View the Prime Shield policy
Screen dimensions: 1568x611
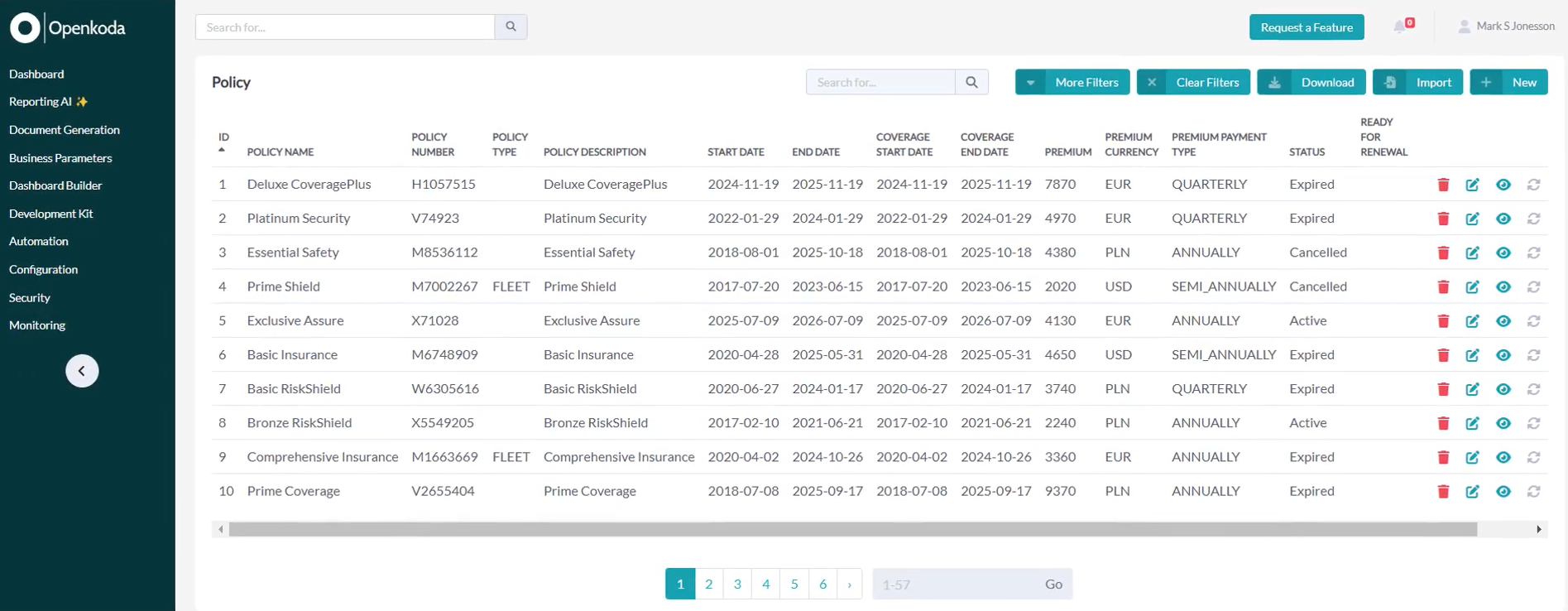tap(1503, 286)
